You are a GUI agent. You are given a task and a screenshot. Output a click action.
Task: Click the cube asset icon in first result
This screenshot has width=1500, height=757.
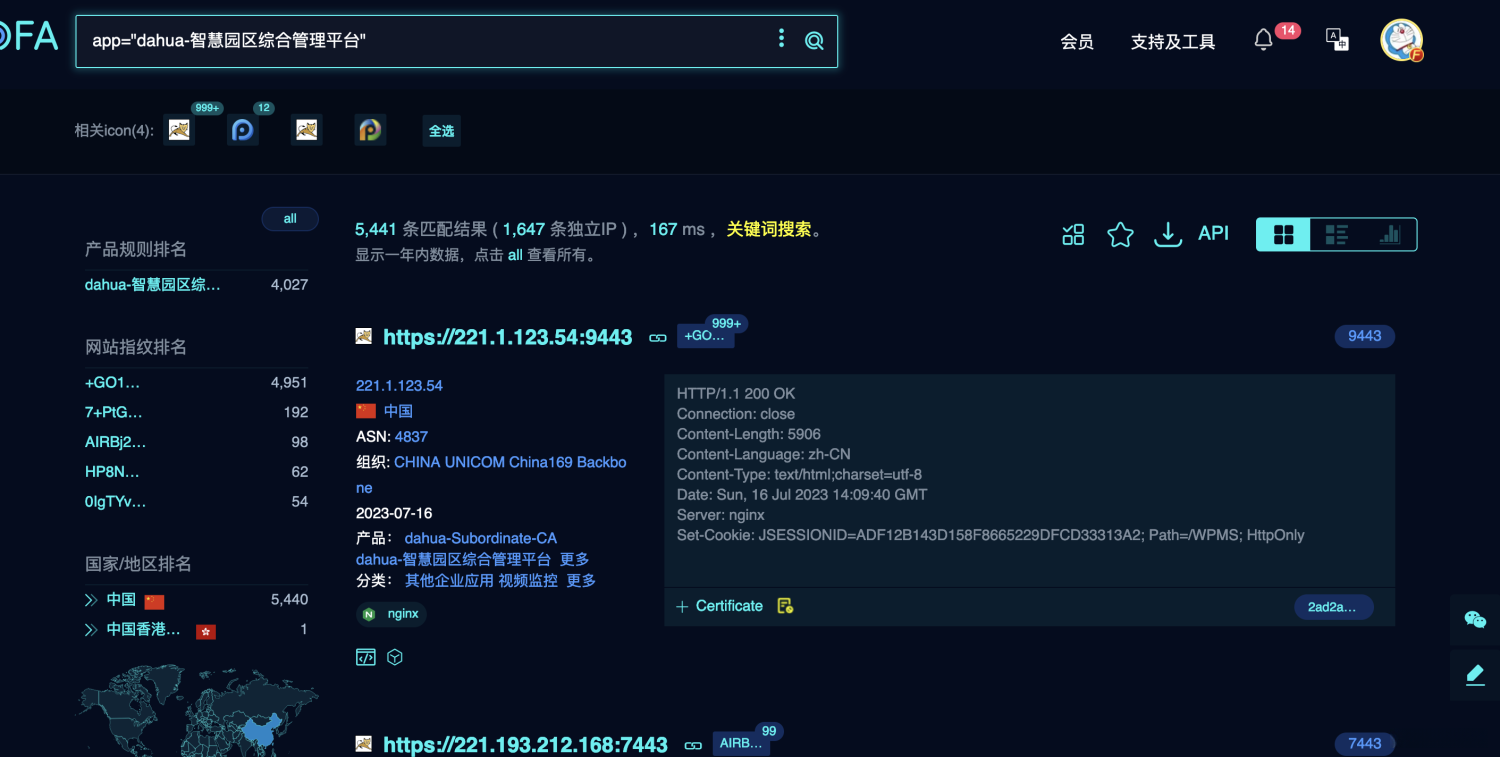click(394, 657)
